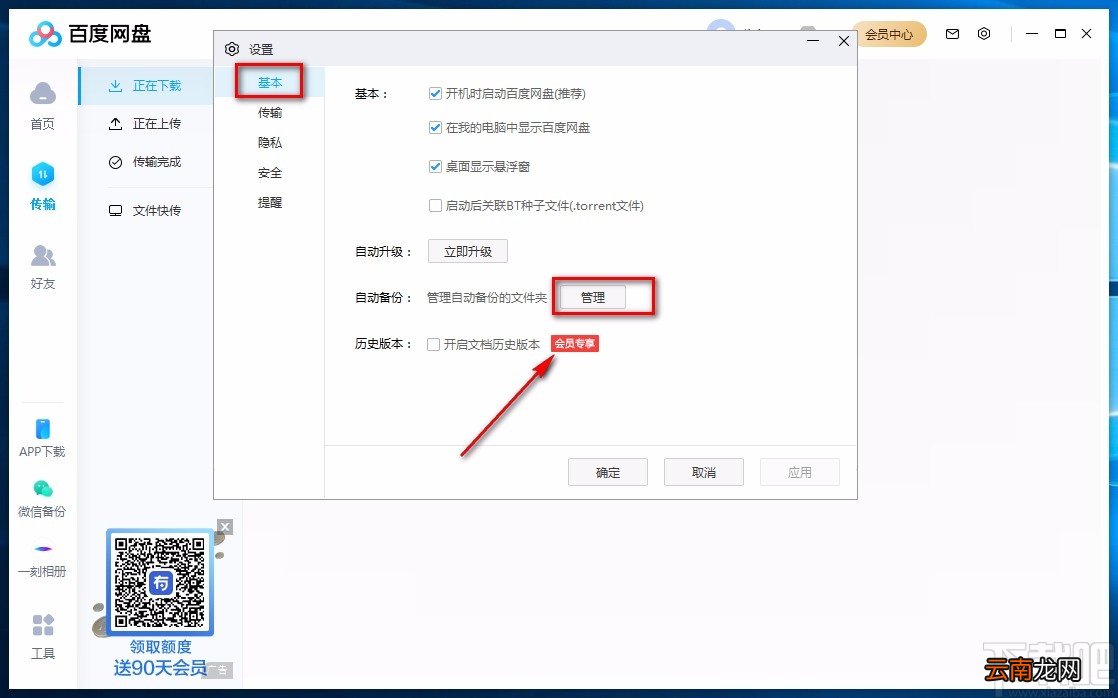The width and height of the screenshot is (1118, 698).
Task: Click the 传输完成 checkmark circle icon
Action: coord(115,162)
